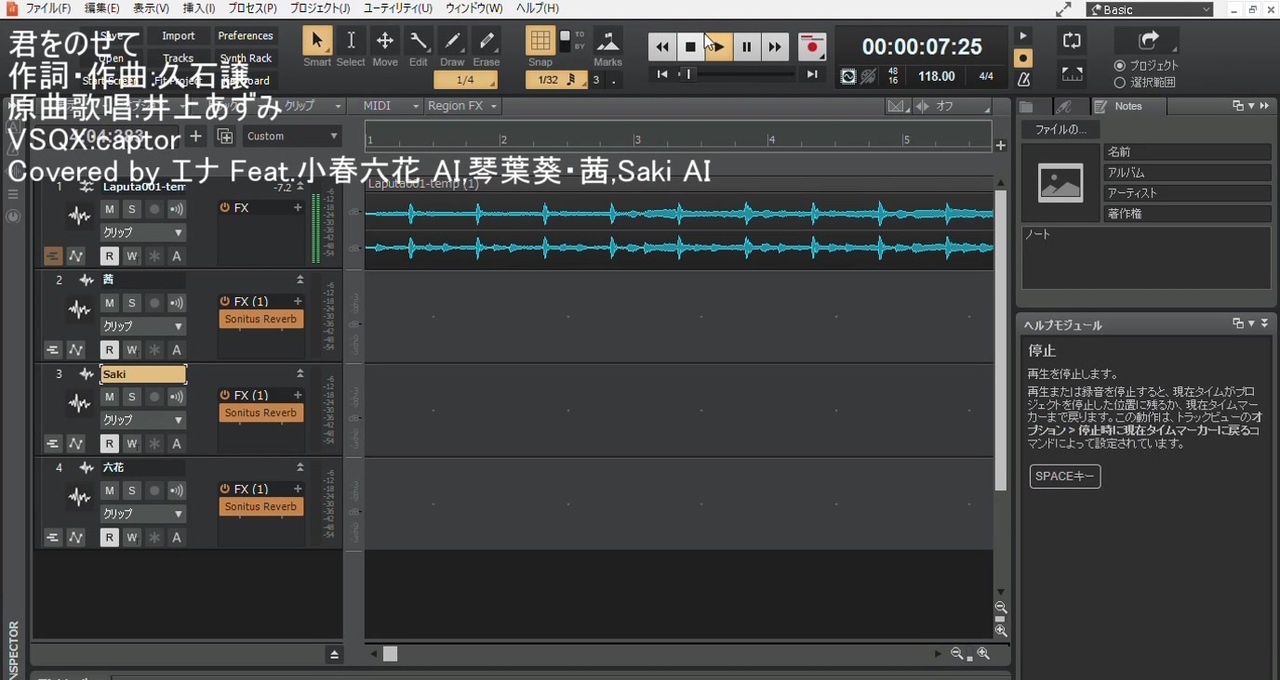Open ユーティリティ(U) menu

pos(398,8)
